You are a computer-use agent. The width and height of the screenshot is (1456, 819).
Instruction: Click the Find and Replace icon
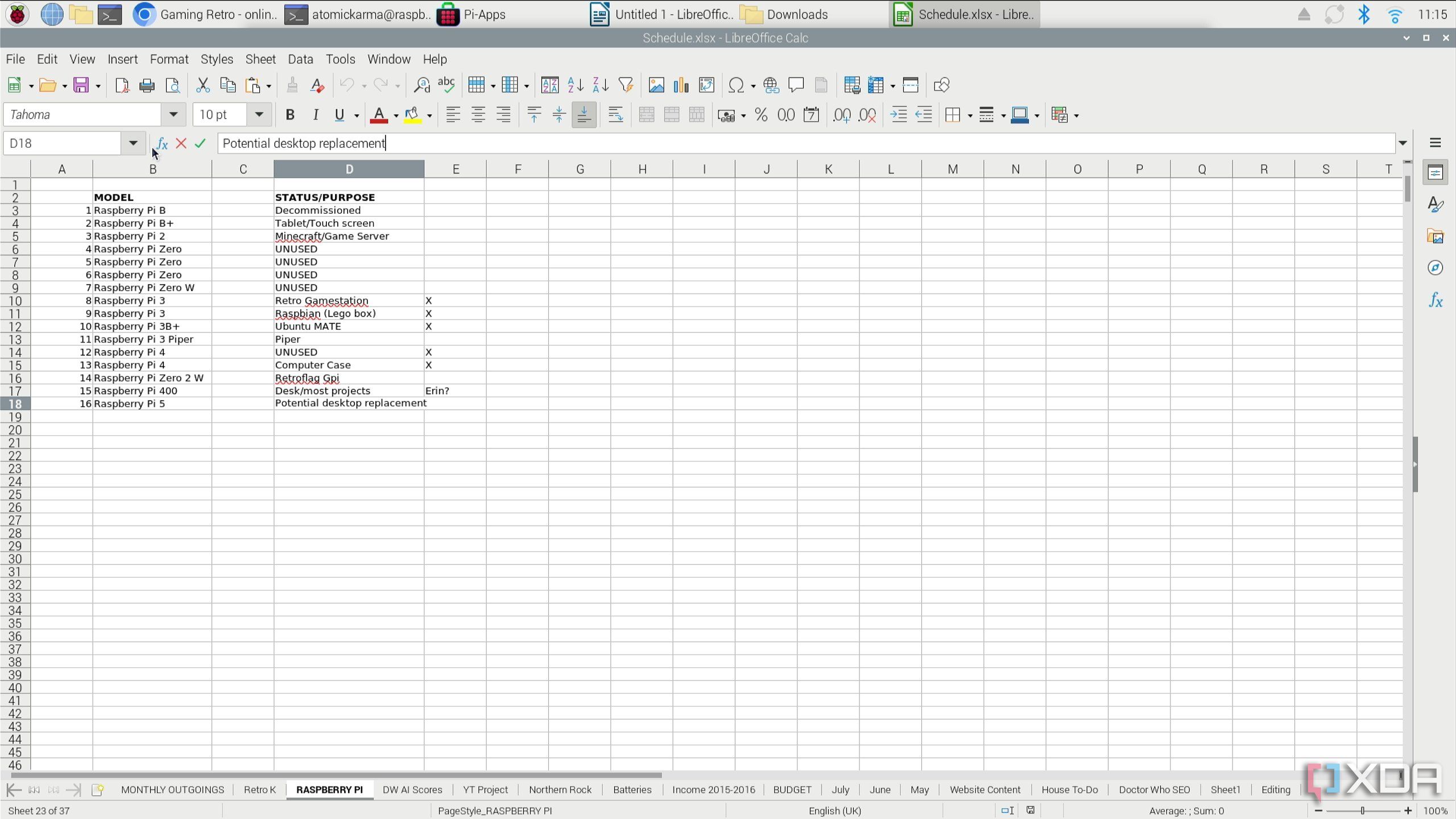point(421,85)
